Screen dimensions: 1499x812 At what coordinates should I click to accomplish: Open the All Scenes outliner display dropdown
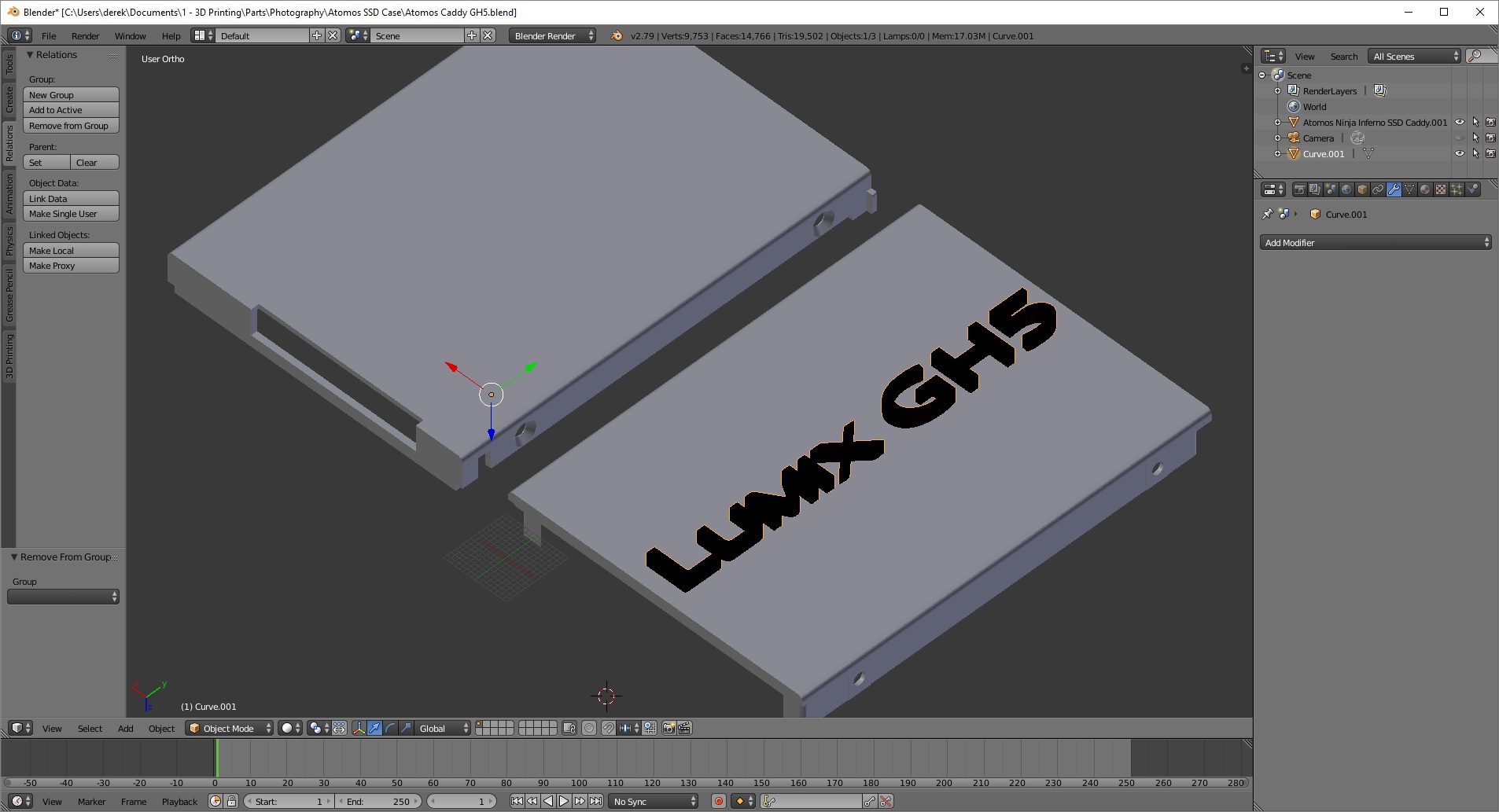tap(1415, 56)
